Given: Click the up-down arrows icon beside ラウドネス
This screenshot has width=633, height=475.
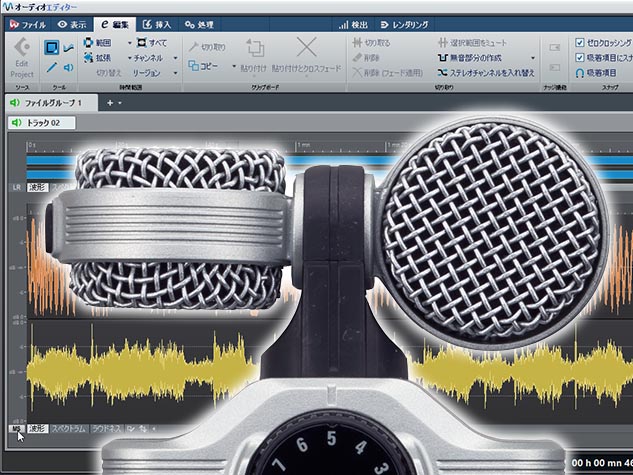Looking at the screenshot, I should pyautogui.click(x=143, y=429).
